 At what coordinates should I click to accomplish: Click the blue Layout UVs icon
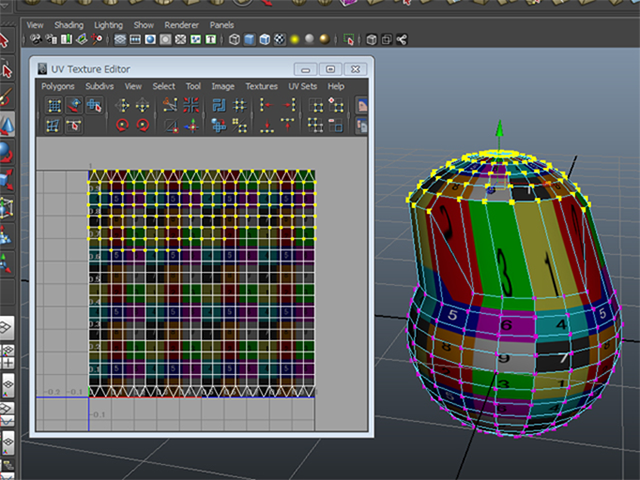[x=219, y=106]
